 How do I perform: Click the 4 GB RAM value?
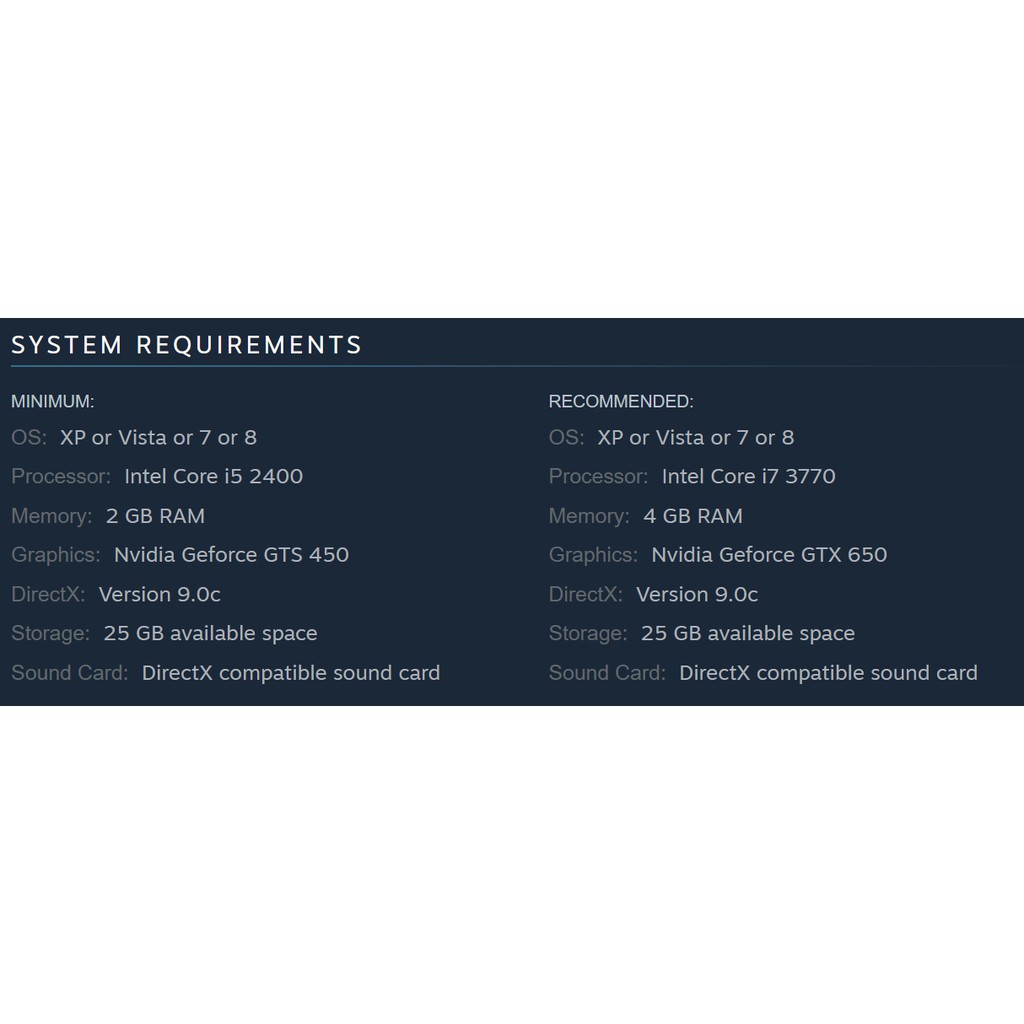692,516
